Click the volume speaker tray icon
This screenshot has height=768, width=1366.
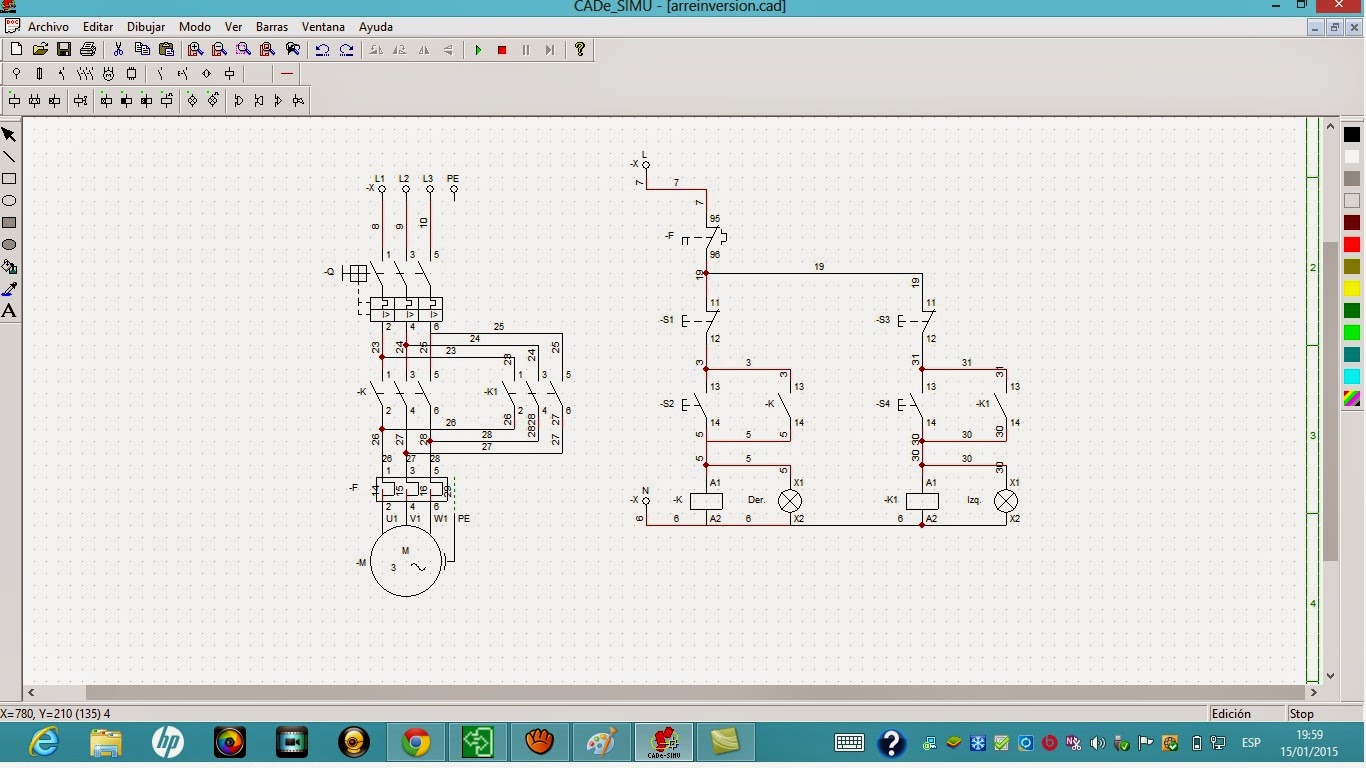click(x=1098, y=743)
